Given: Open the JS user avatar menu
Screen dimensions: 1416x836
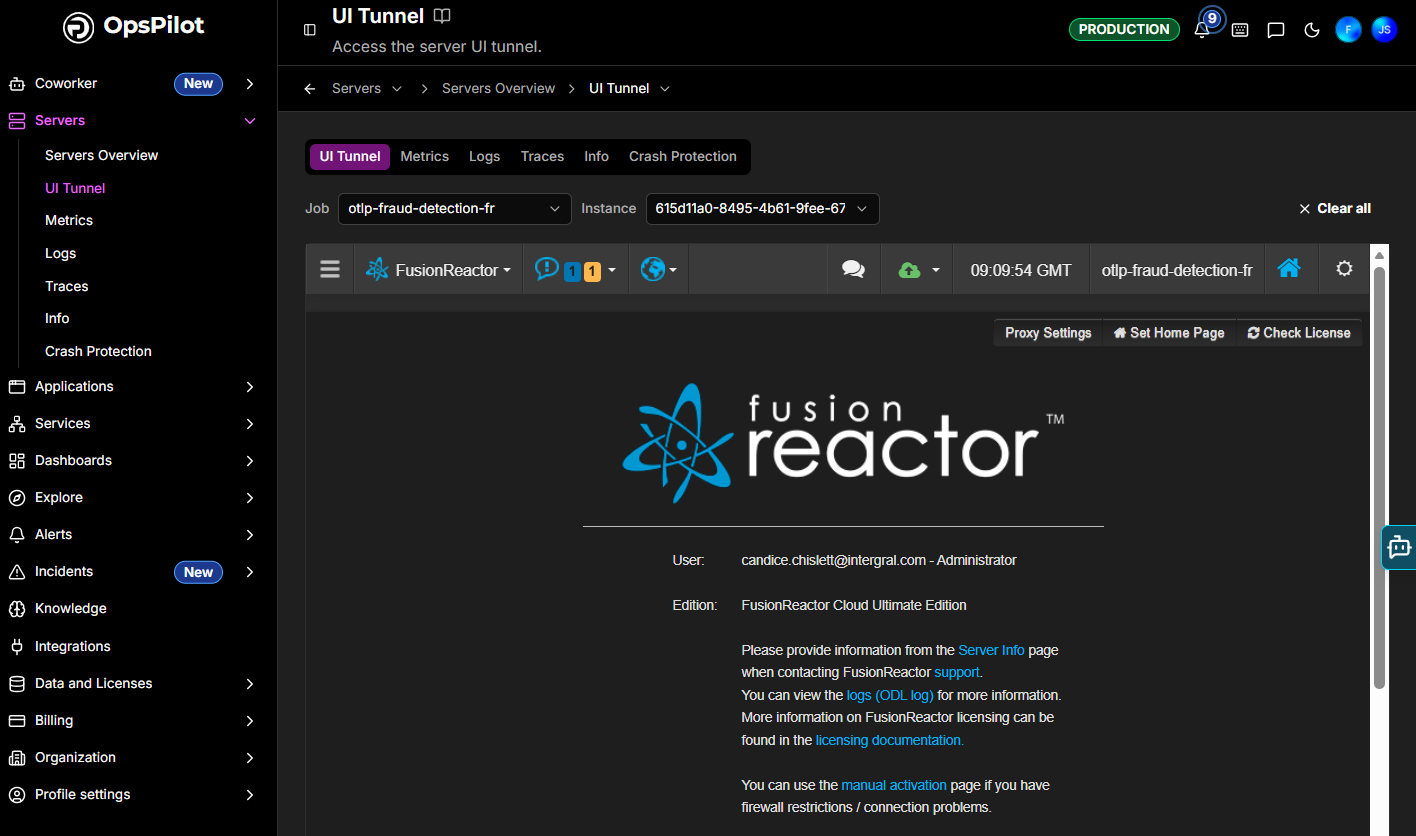Looking at the screenshot, I should point(1384,29).
